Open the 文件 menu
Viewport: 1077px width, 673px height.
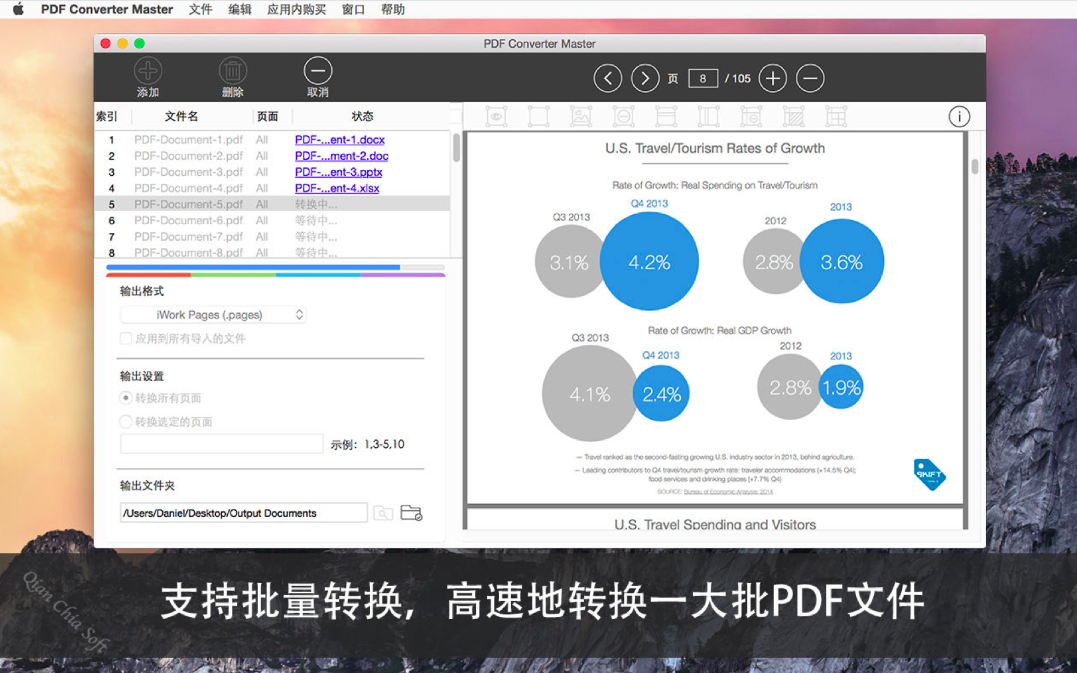coord(200,9)
